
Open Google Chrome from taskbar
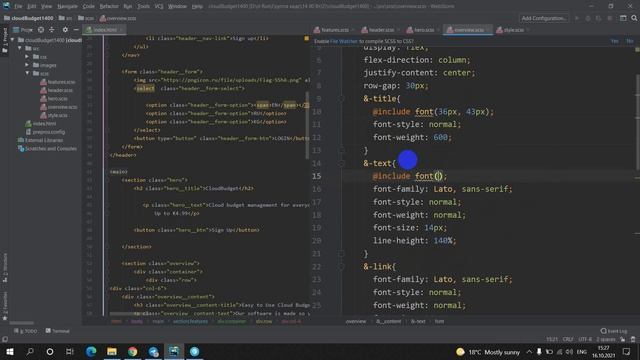click(x=133, y=351)
